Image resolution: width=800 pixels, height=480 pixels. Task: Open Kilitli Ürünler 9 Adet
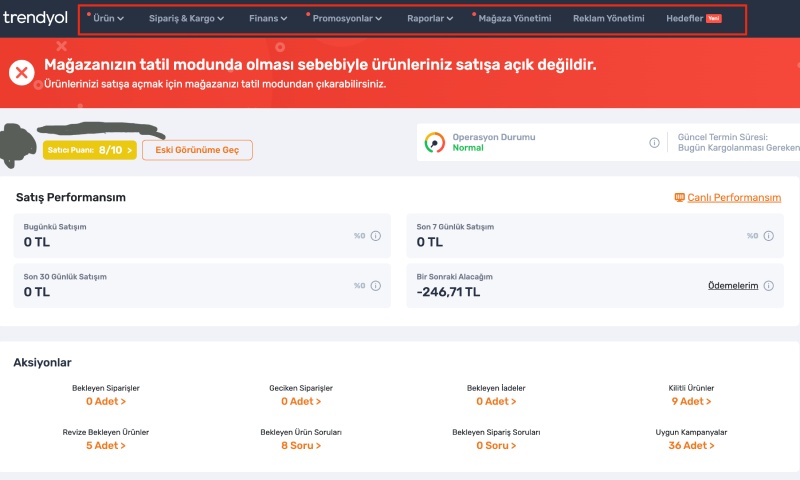tap(691, 401)
